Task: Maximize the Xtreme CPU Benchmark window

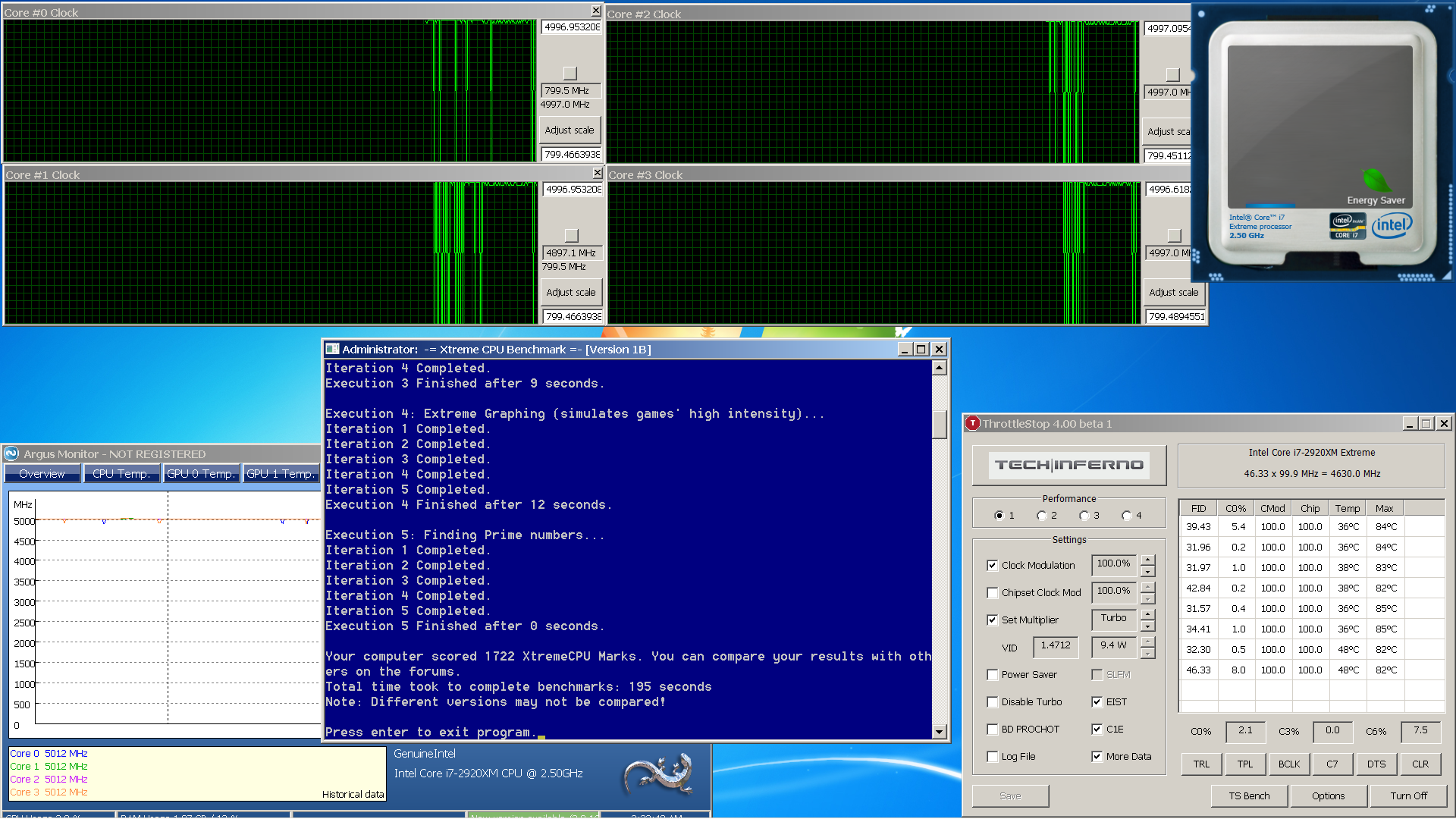Action: click(x=921, y=349)
